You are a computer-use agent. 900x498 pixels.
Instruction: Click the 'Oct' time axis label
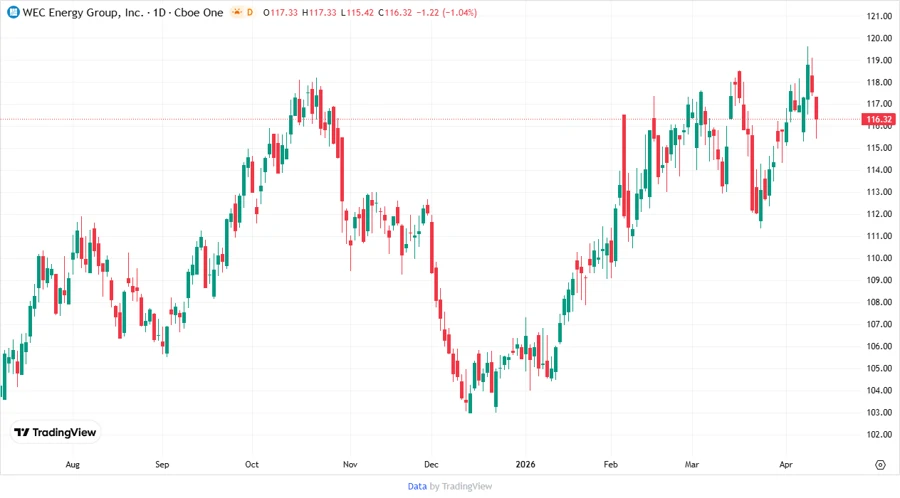pos(251,464)
